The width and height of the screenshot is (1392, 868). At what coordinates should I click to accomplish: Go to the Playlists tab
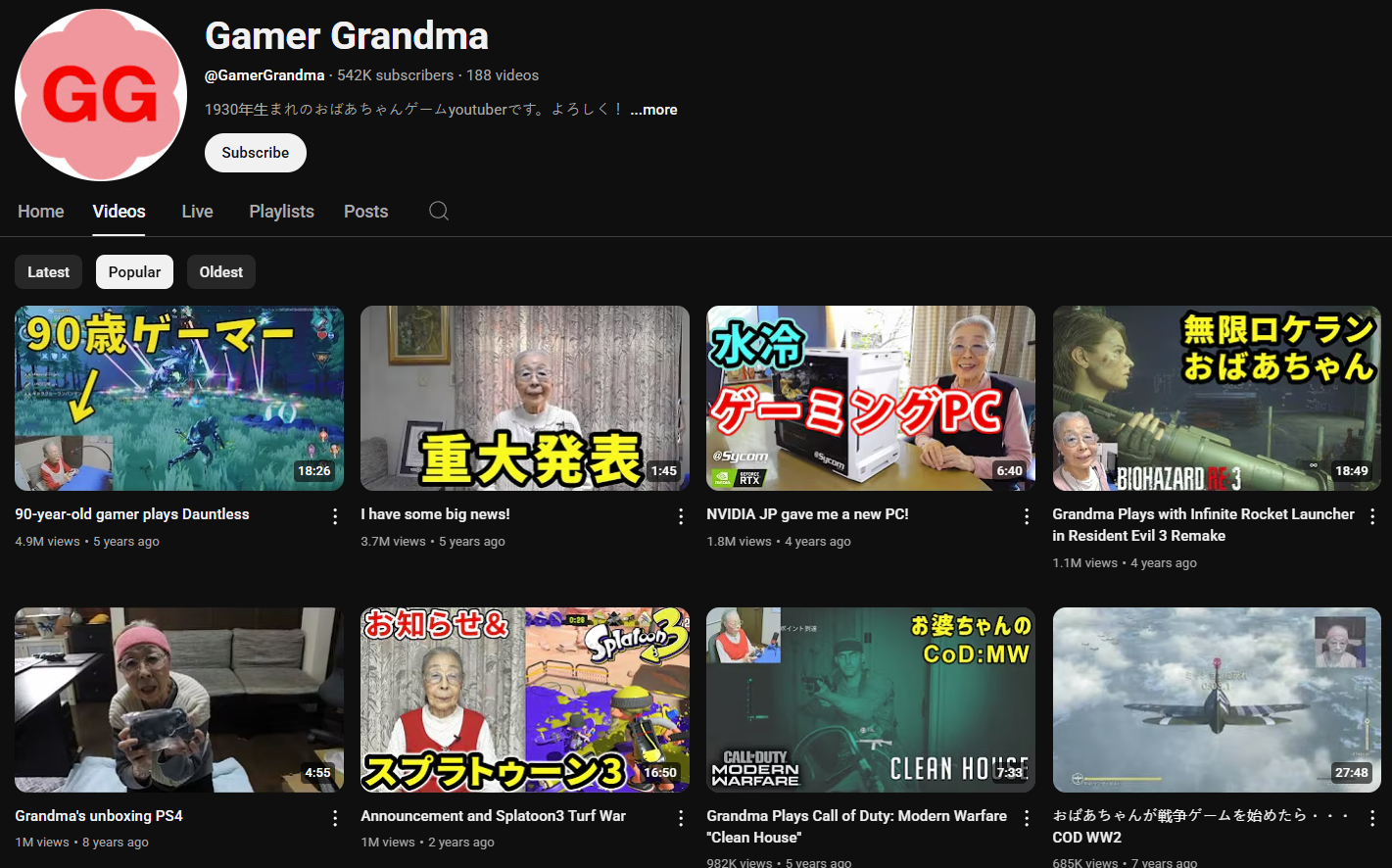point(281,212)
